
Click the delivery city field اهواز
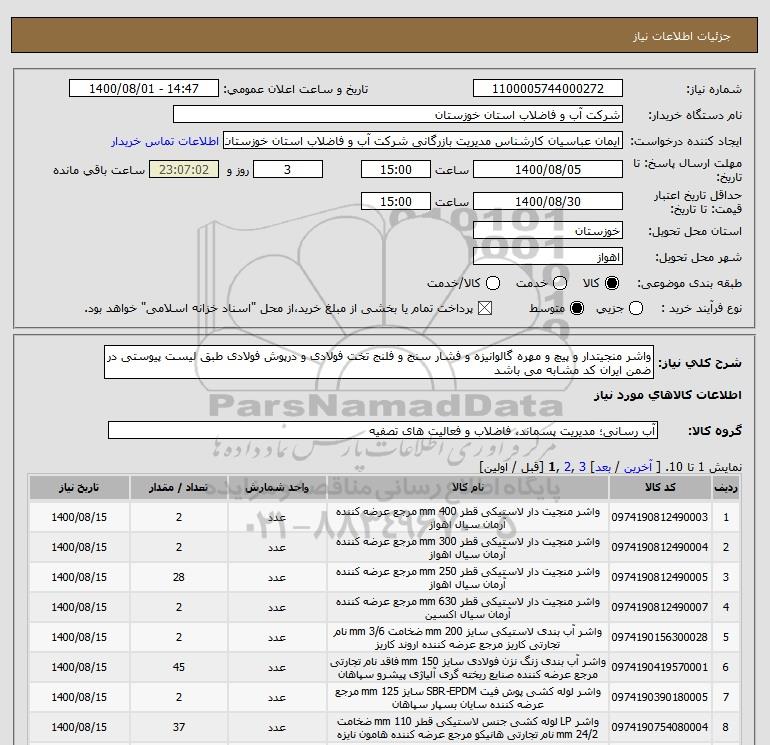click(548, 256)
